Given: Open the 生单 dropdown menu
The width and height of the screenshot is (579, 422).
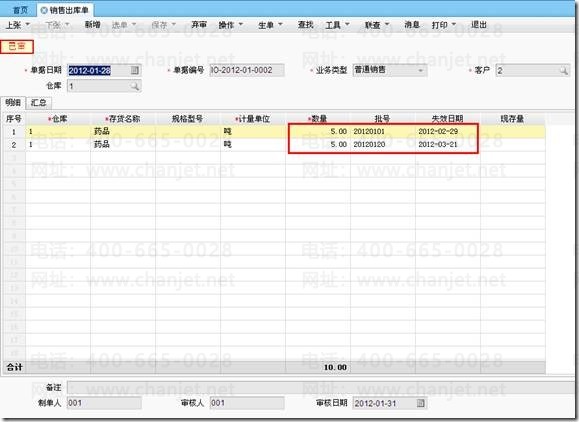Looking at the screenshot, I should click(270, 25).
